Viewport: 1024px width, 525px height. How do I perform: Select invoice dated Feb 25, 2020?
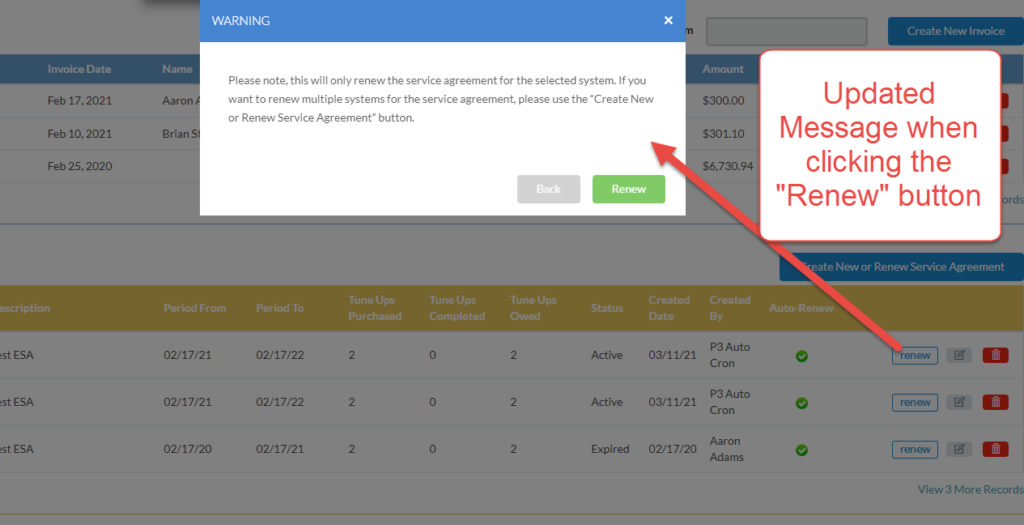point(80,166)
